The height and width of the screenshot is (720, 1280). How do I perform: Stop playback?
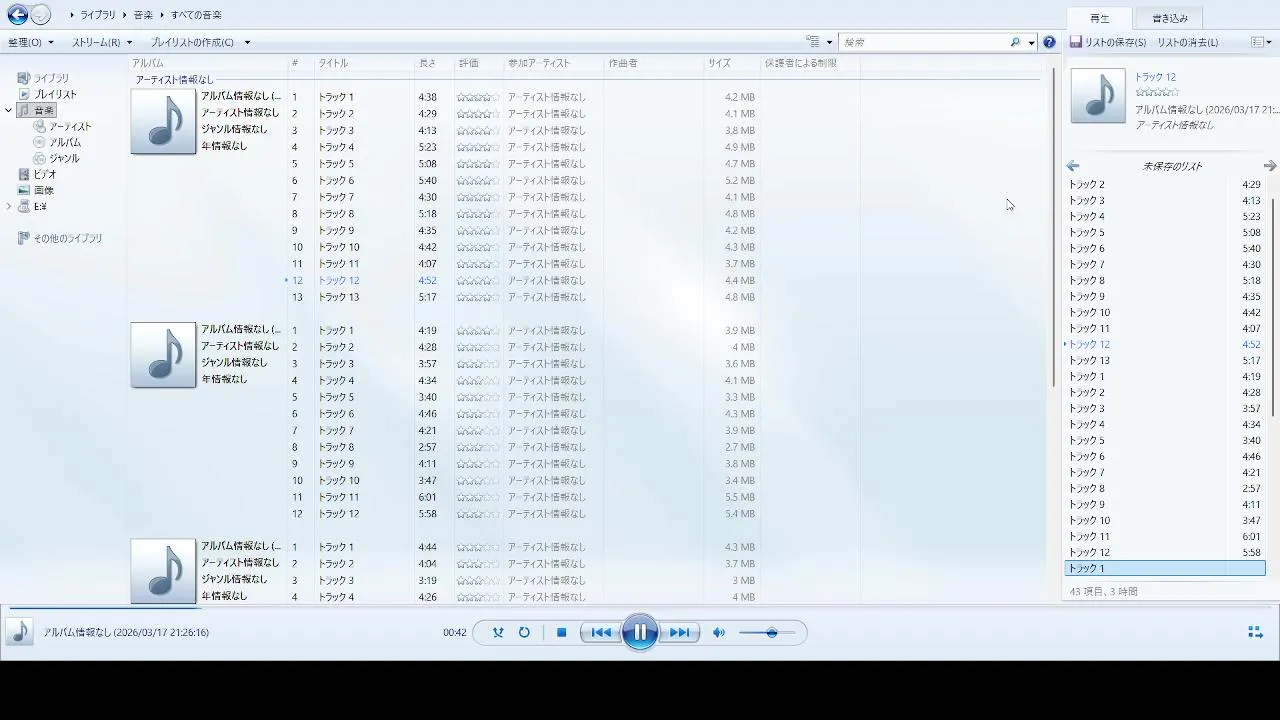click(562, 633)
